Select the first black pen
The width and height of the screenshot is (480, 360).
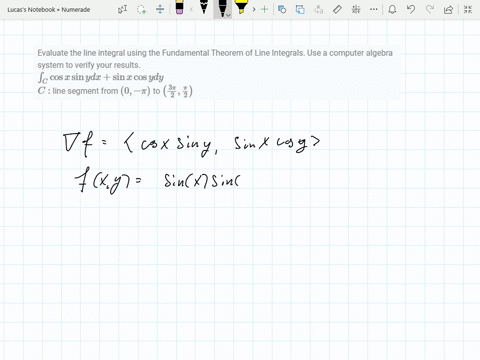click(204, 7)
